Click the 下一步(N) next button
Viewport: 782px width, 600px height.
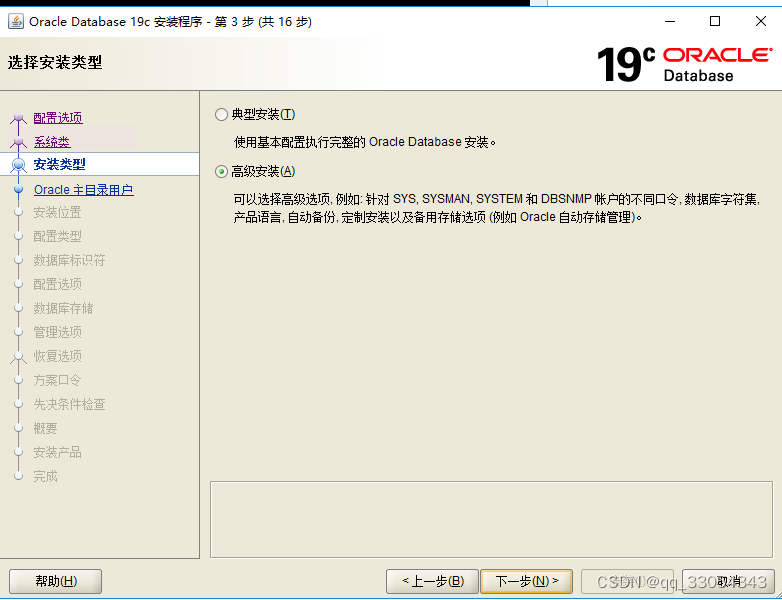pos(526,581)
